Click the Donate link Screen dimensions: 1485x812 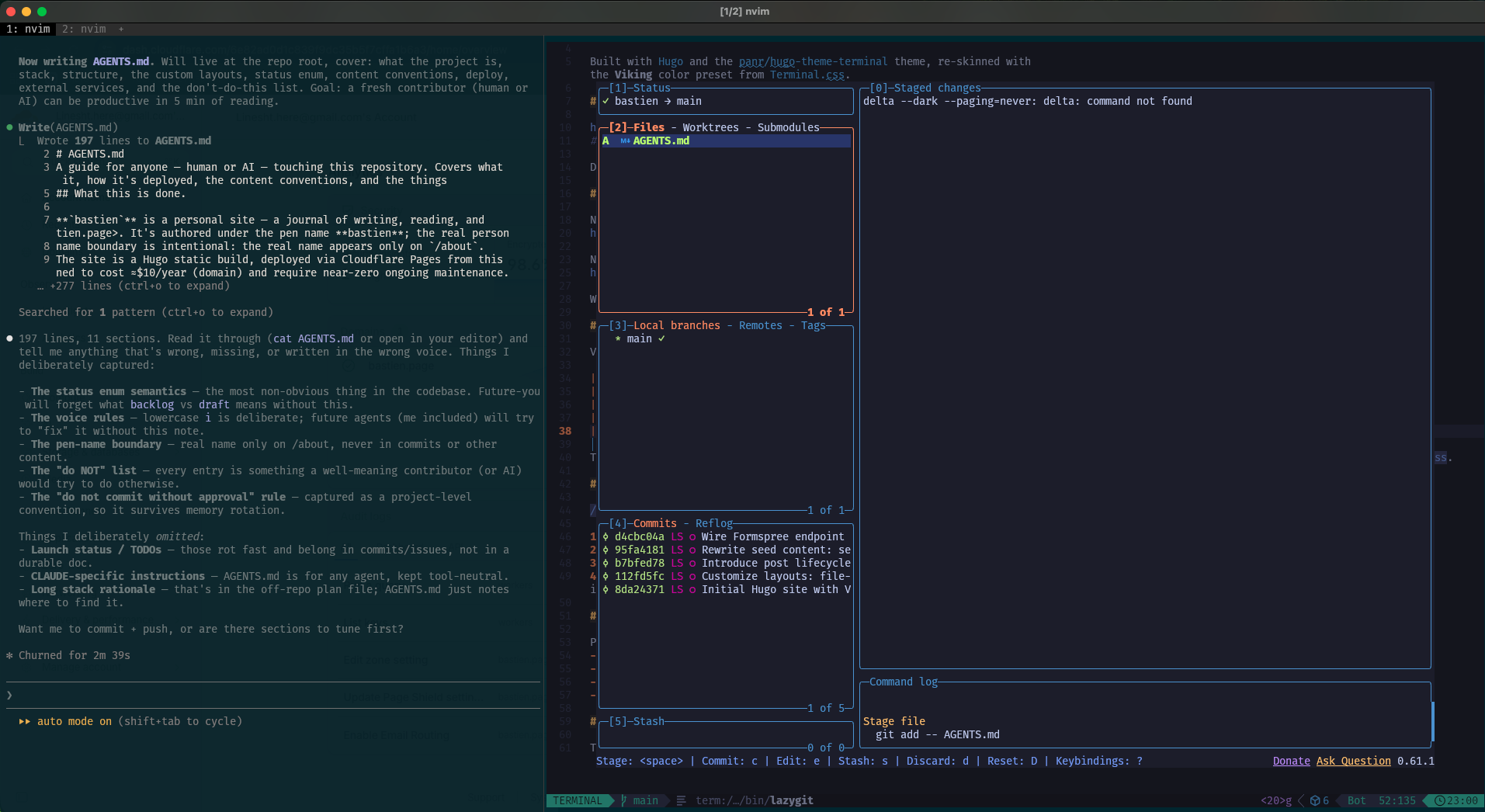point(1291,761)
